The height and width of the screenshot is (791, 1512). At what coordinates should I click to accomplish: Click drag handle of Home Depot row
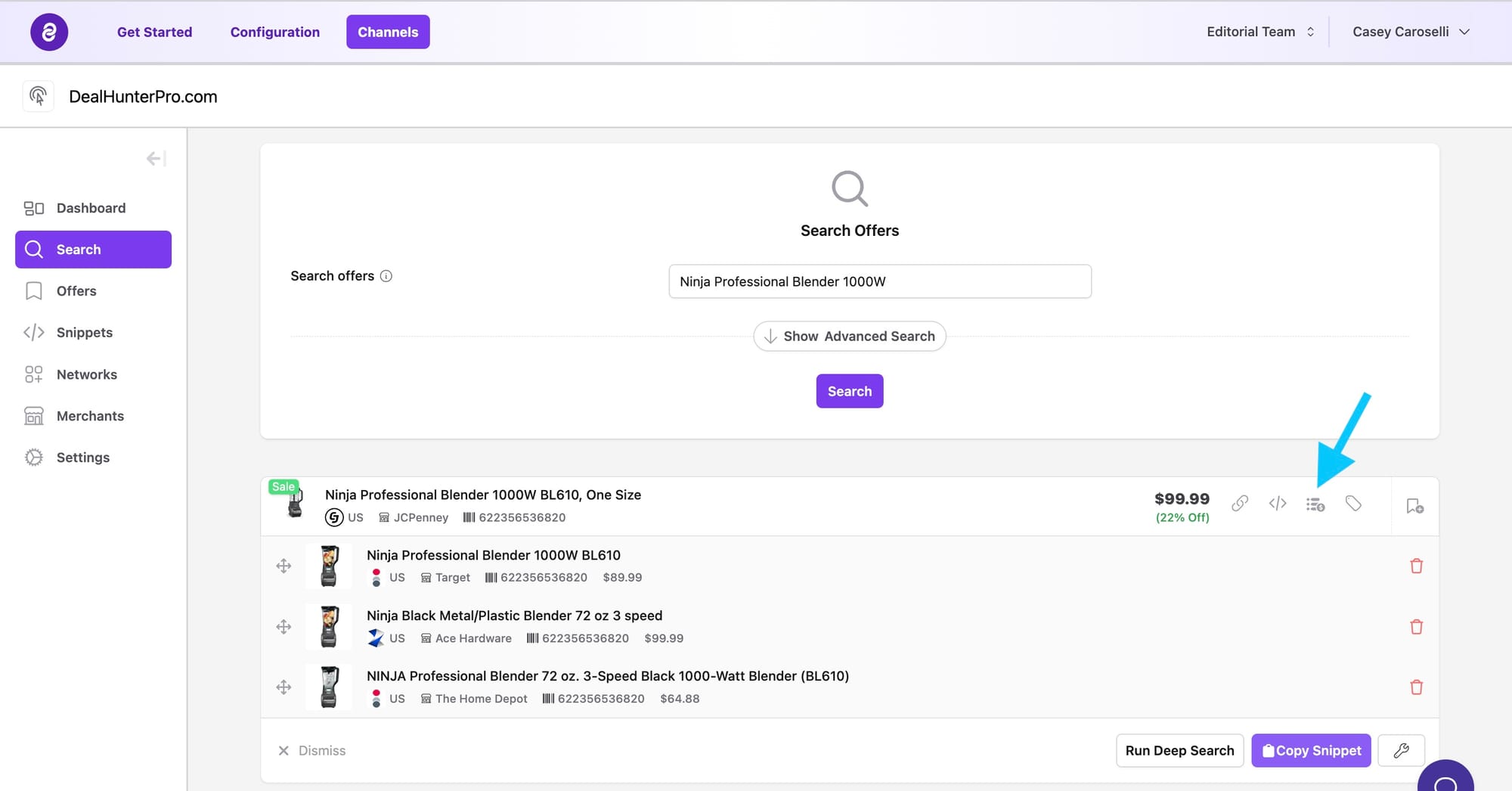[283, 687]
